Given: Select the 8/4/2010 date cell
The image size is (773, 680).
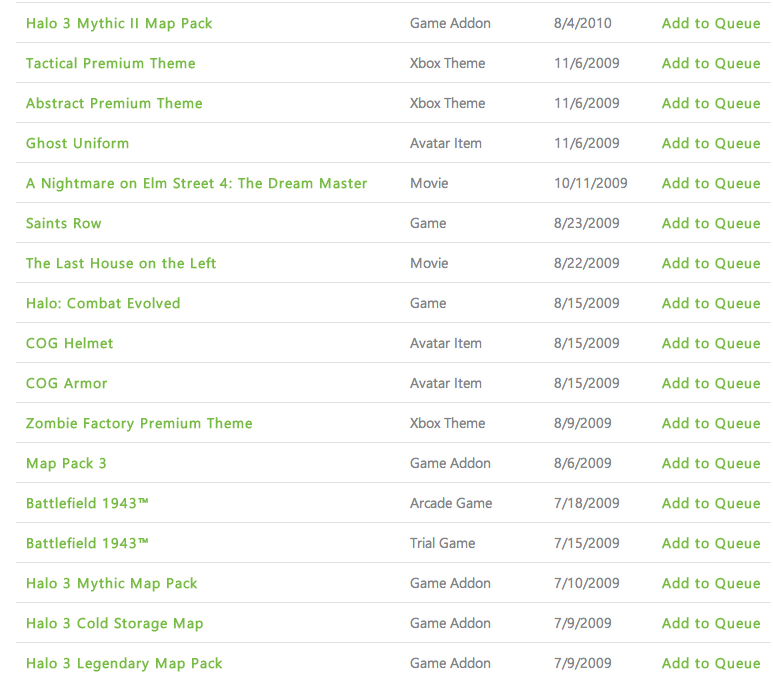Looking at the screenshot, I should 582,23.
